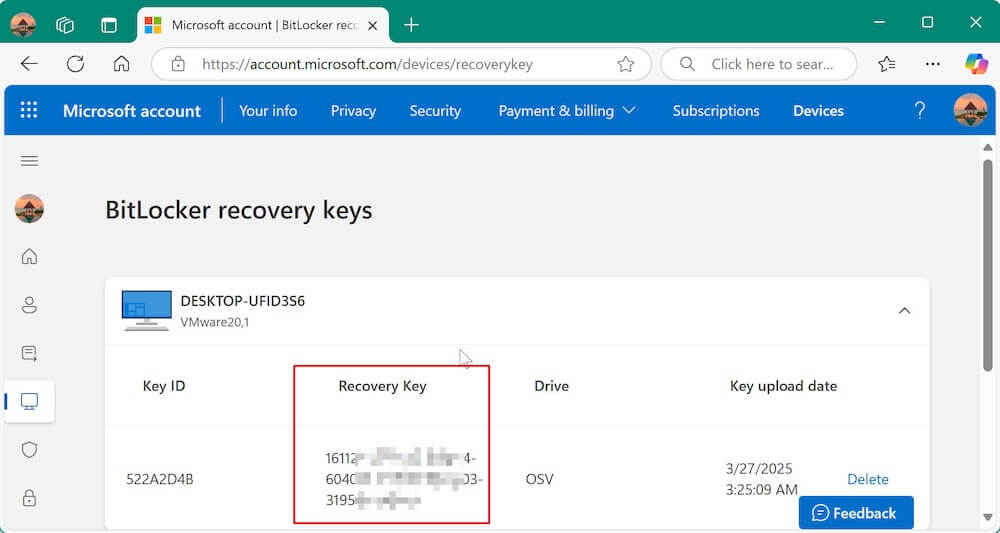
Task: Open Your info person icon in sidebar
Action: pyautogui.click(x=29, y=305)
